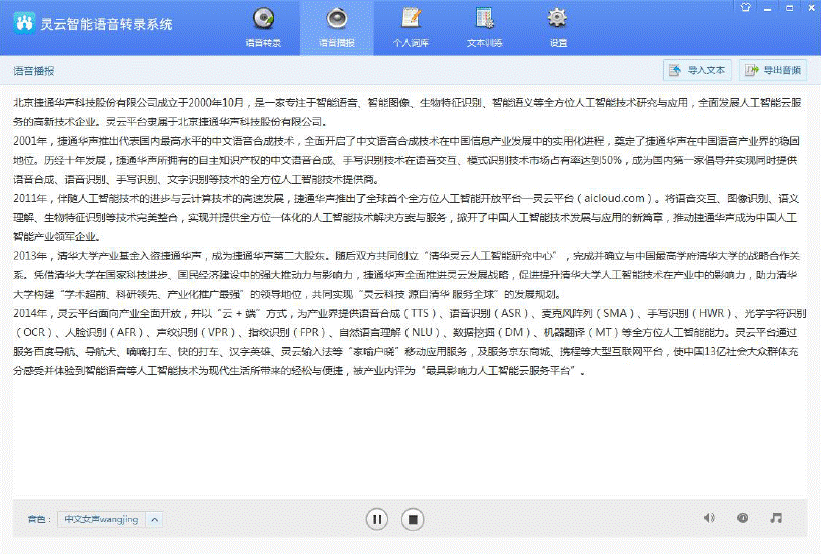Open 设置 settings gear

pyautogui.click(x=557, y=27)
